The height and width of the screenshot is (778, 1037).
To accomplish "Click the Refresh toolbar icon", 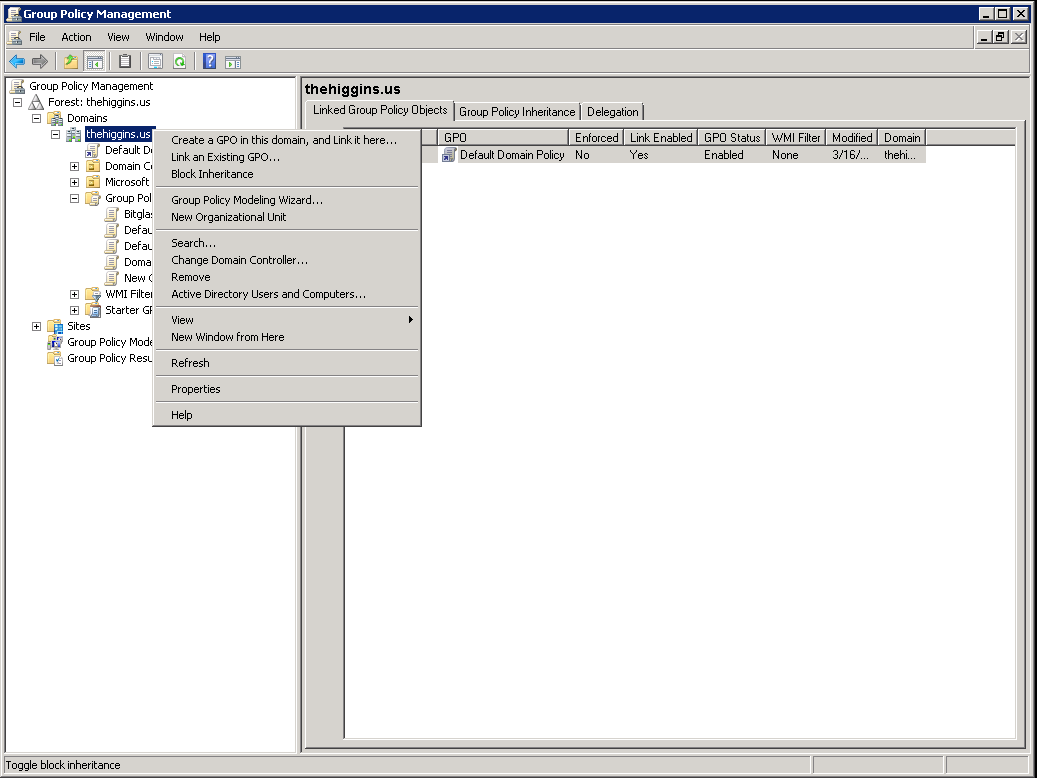I will [x=180, y=60].
